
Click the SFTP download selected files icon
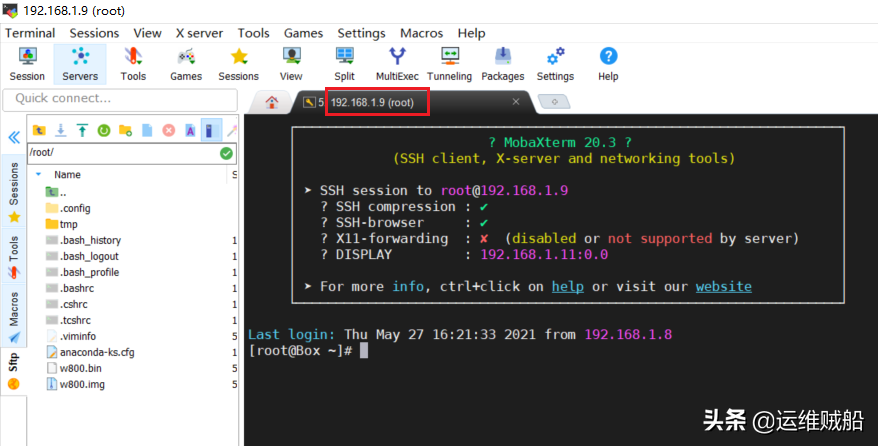coord(60,130)
